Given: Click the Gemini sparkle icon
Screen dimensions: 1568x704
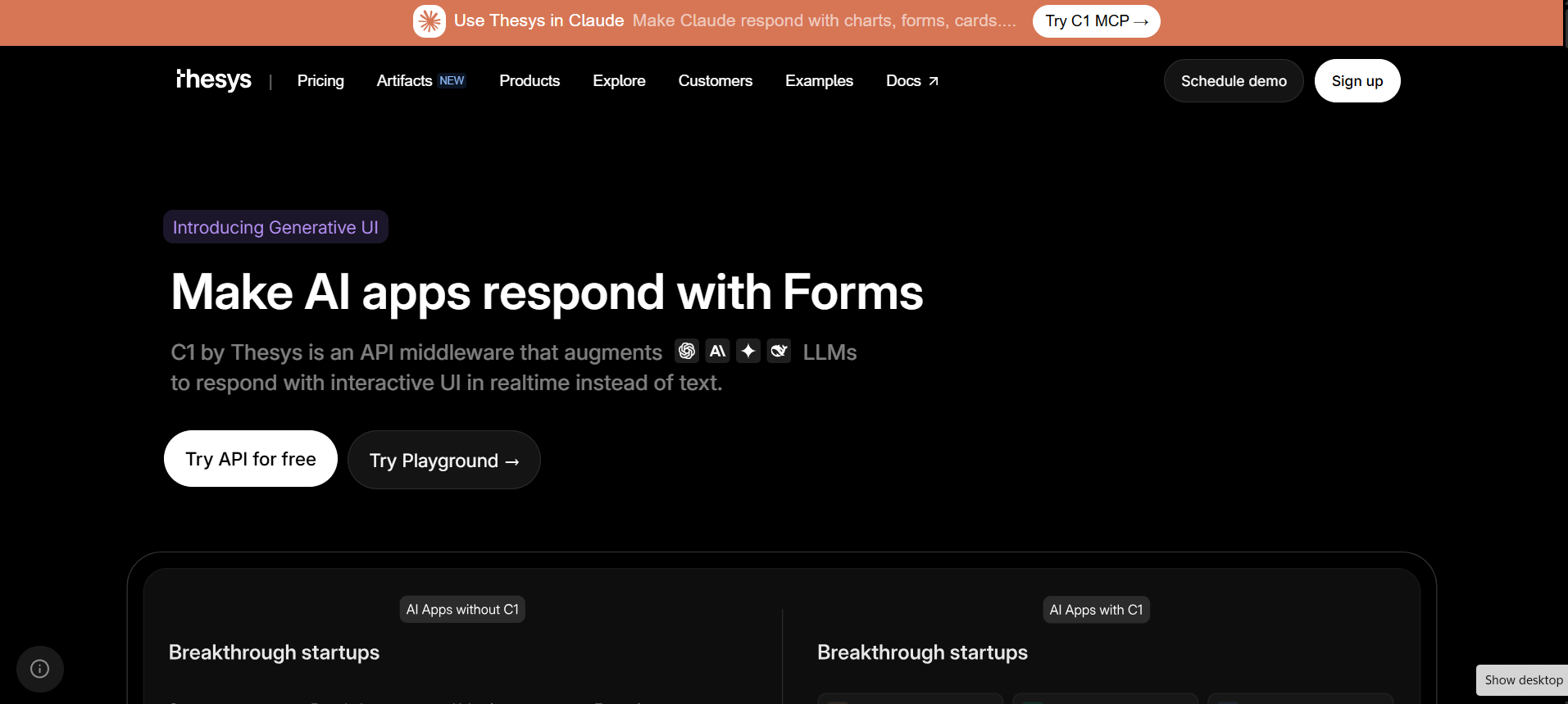Looking at the screenshot, I should tap(748, 351).
